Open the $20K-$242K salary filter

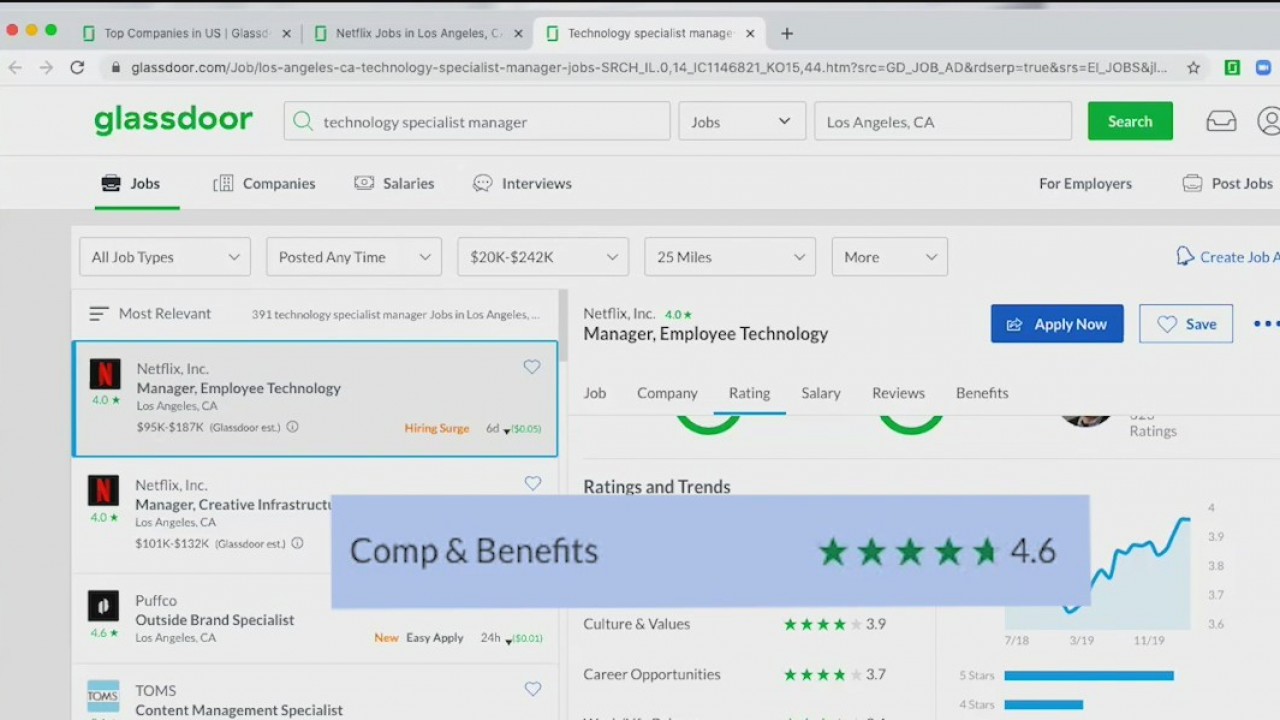(x=543, y=257)
